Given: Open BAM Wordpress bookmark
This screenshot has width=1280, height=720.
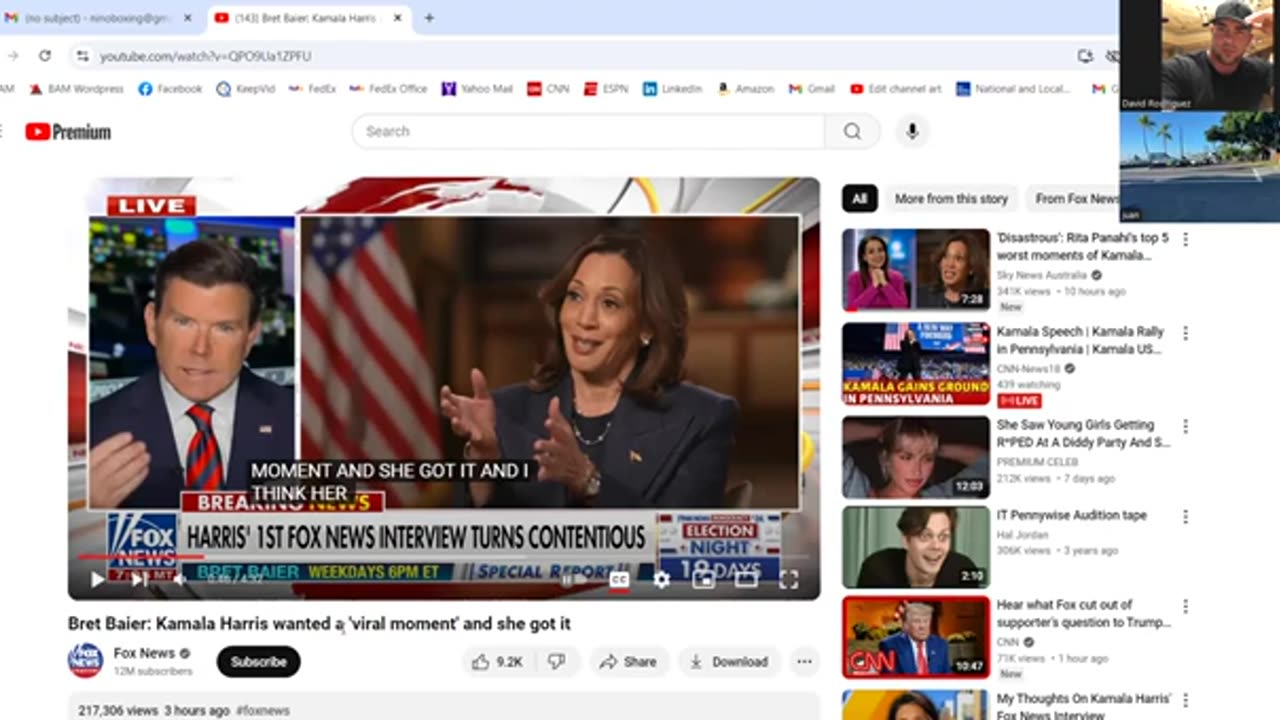Looking at the screenshot, I should coord(76,89).
